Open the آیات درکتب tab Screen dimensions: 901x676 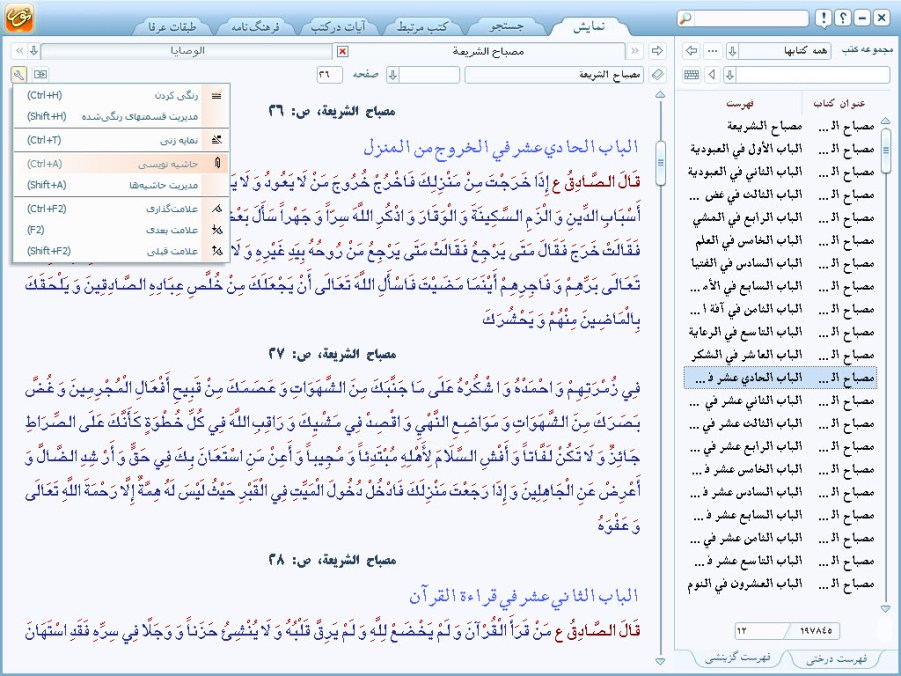point(338,26)
